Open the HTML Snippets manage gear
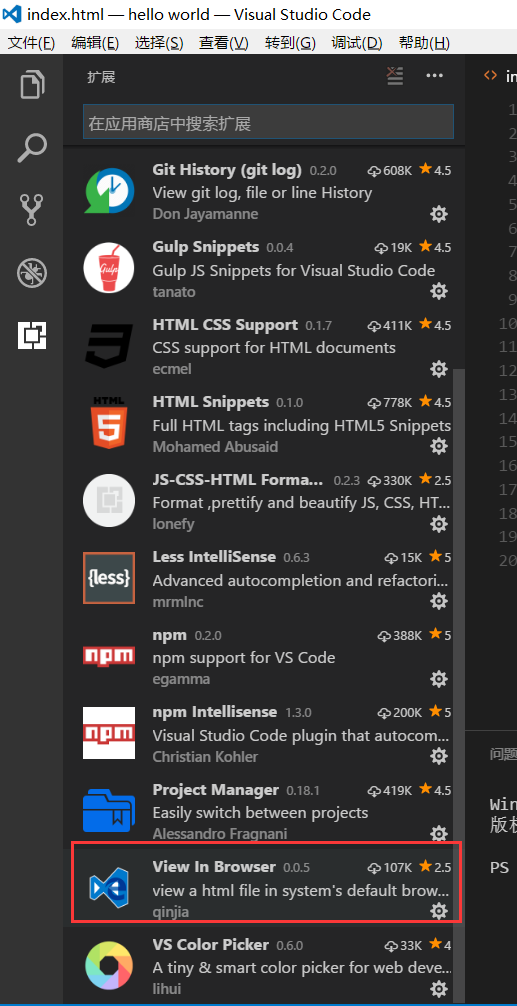 439,446
